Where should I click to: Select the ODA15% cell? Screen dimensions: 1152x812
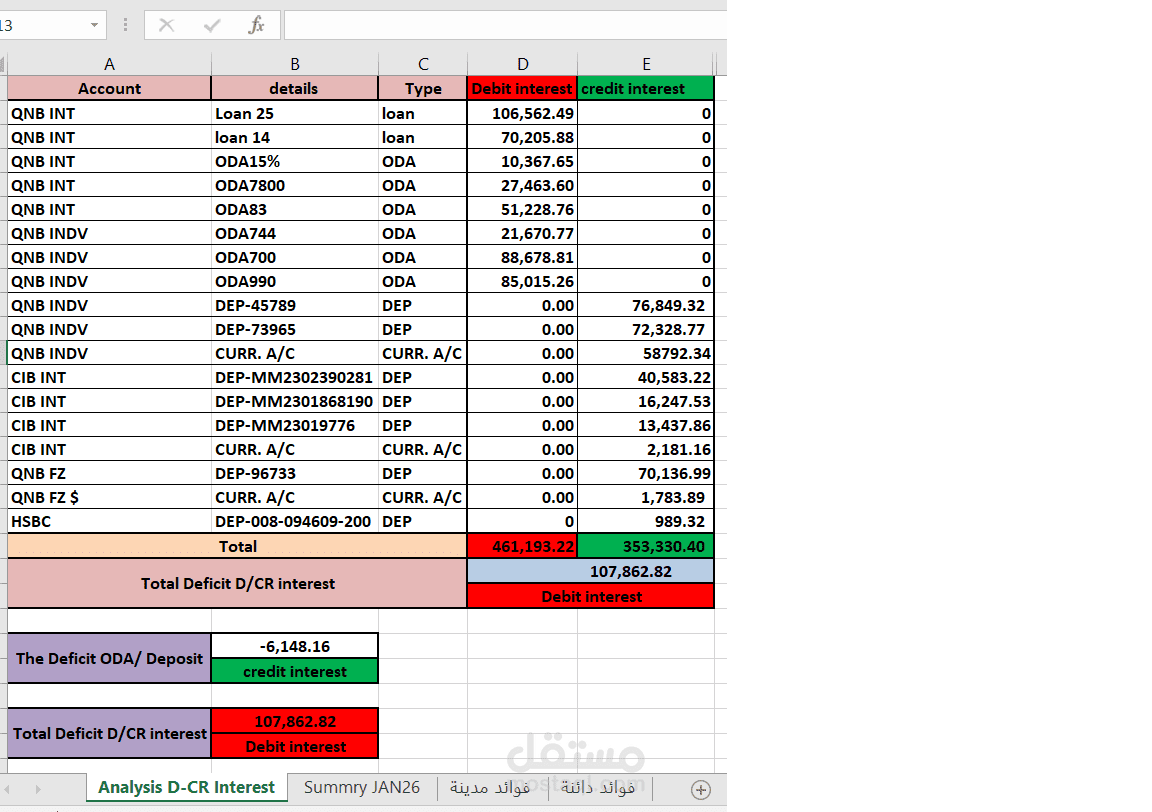(x=295, y=162)
